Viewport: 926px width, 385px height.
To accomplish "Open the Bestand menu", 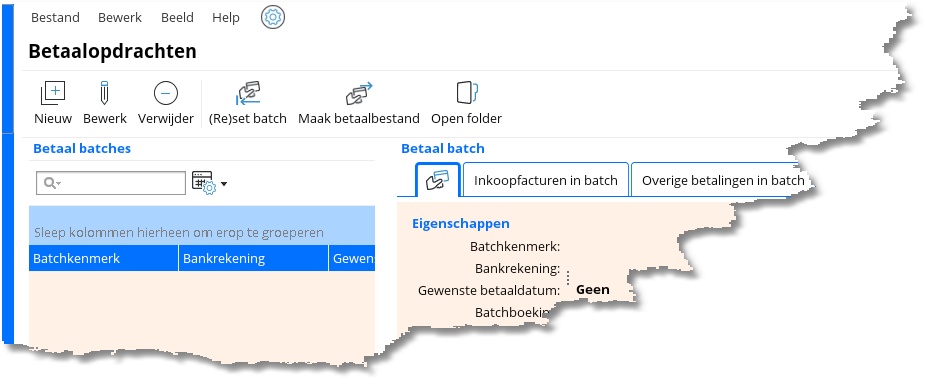I will pos(56,18).
